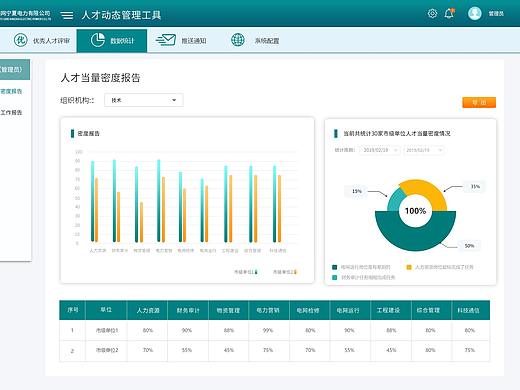Click the 人才当量密度报告 page heading
Viewport: 520px width, 390px height.
100,78
